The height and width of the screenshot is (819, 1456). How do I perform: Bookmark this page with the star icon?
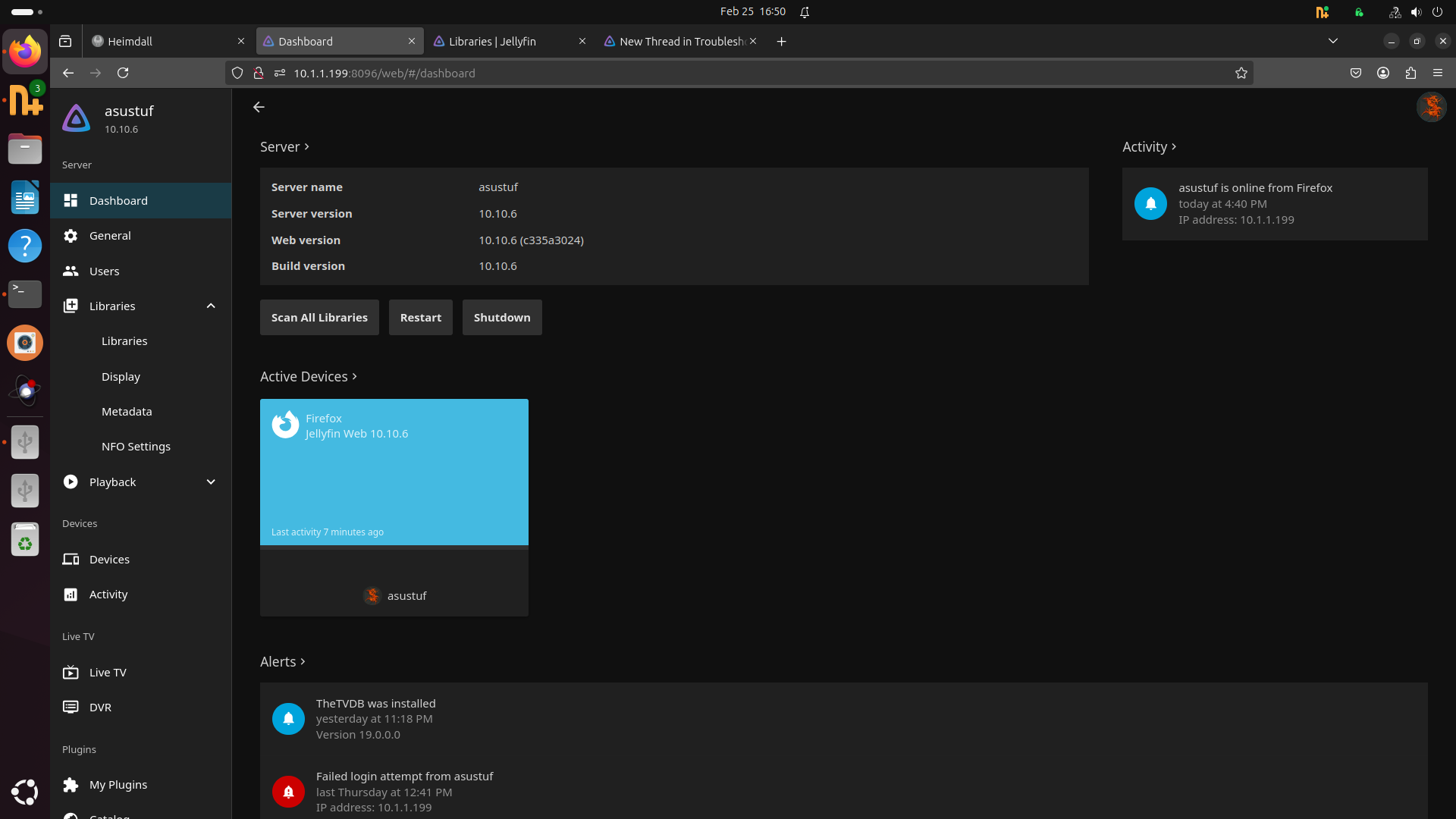[1241, 73]
